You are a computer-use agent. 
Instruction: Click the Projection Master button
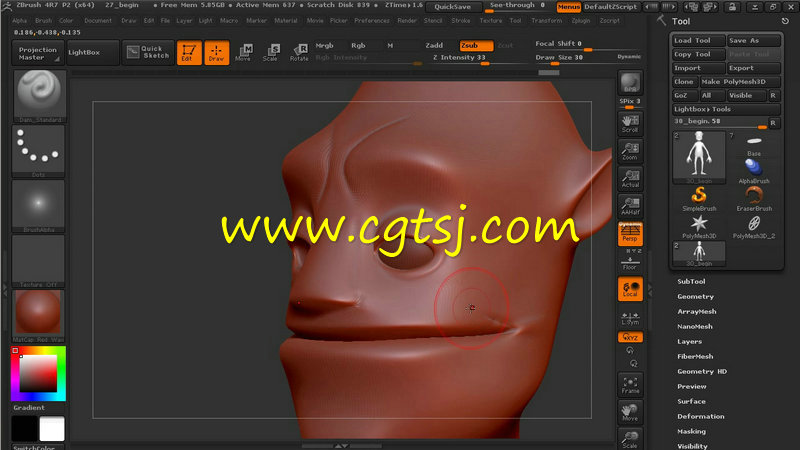pos(38,53)
